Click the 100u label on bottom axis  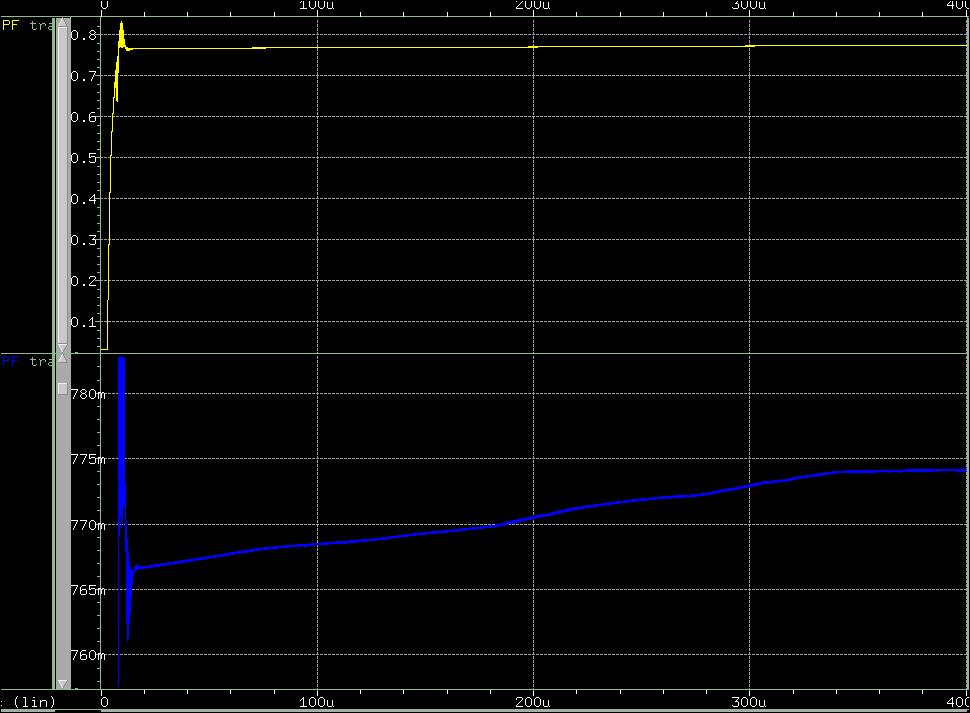pos(316,702)
